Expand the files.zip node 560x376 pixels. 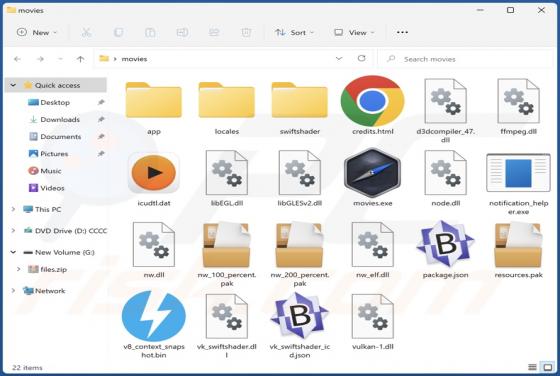click(18, 269)
